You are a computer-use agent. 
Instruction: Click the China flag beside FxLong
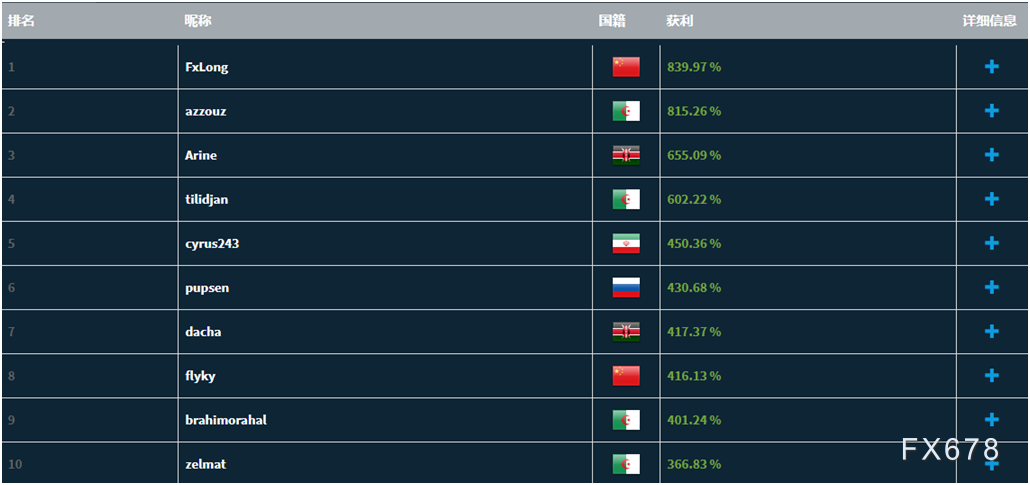(626, 67)
